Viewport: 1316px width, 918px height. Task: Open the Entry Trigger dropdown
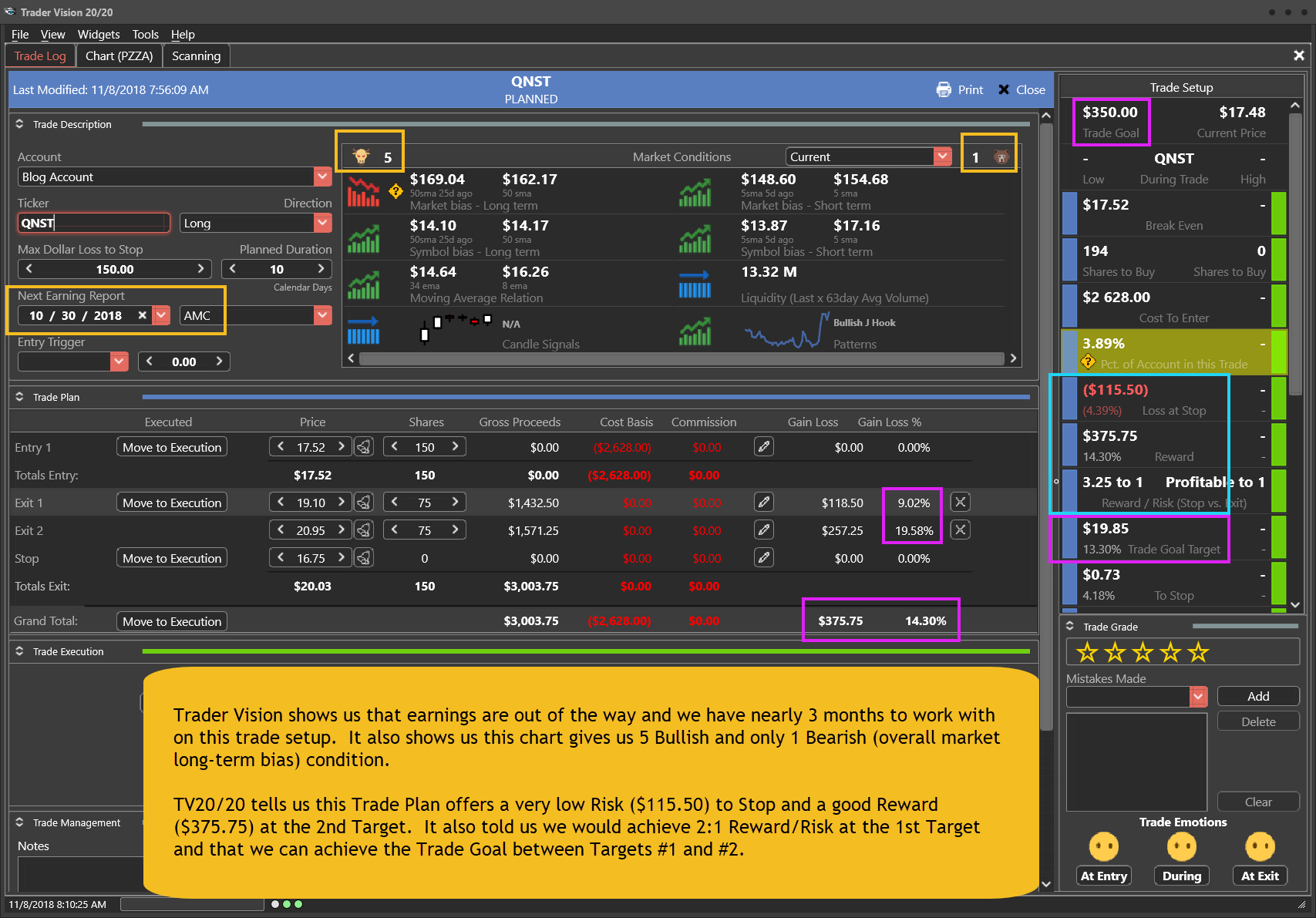pos(119,361)
